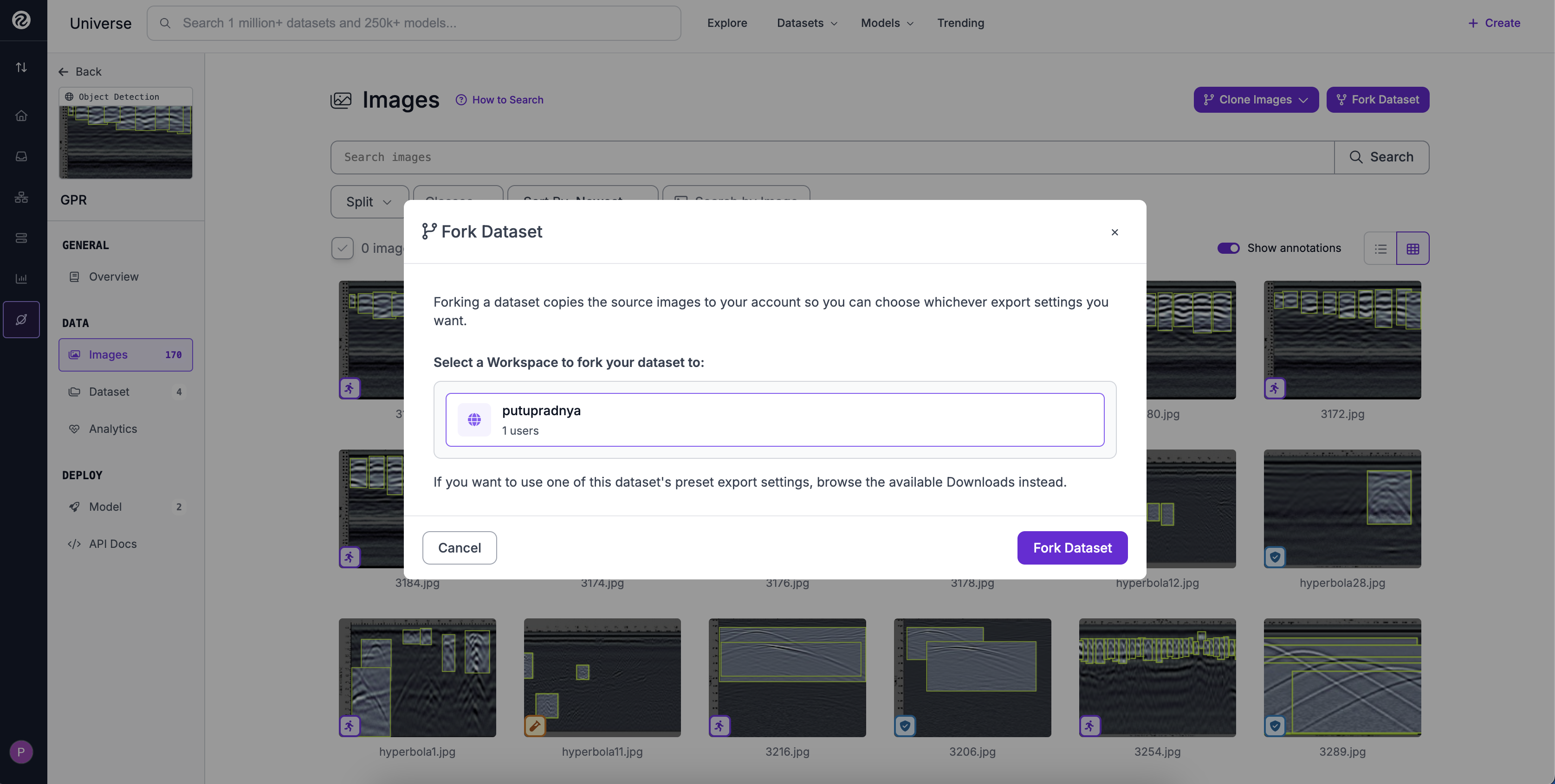This screenshot has width=1555, height=784.
Task: Select the putupradnya workspace option
Action: point(775,420)
